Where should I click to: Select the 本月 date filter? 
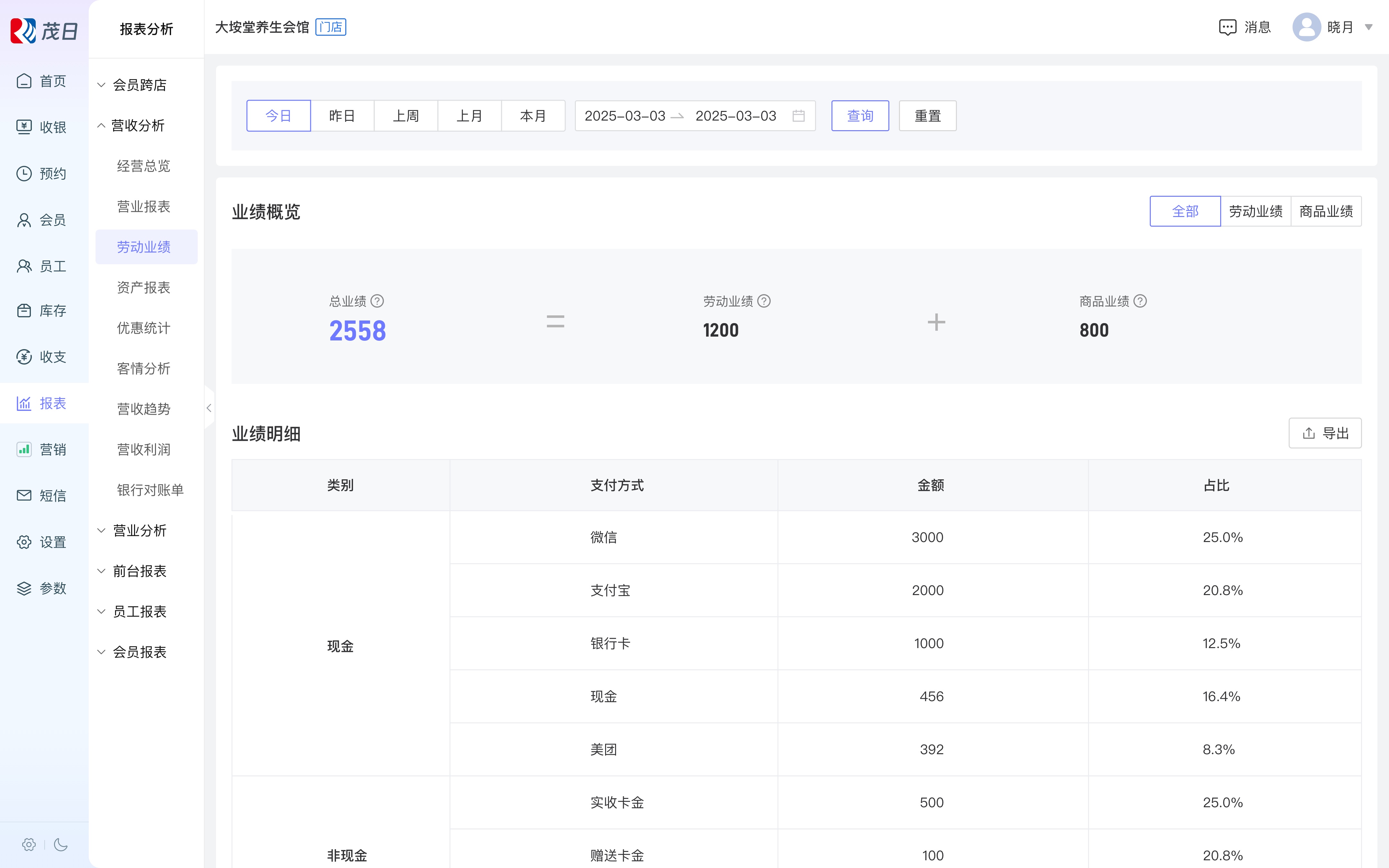point(533,116)
